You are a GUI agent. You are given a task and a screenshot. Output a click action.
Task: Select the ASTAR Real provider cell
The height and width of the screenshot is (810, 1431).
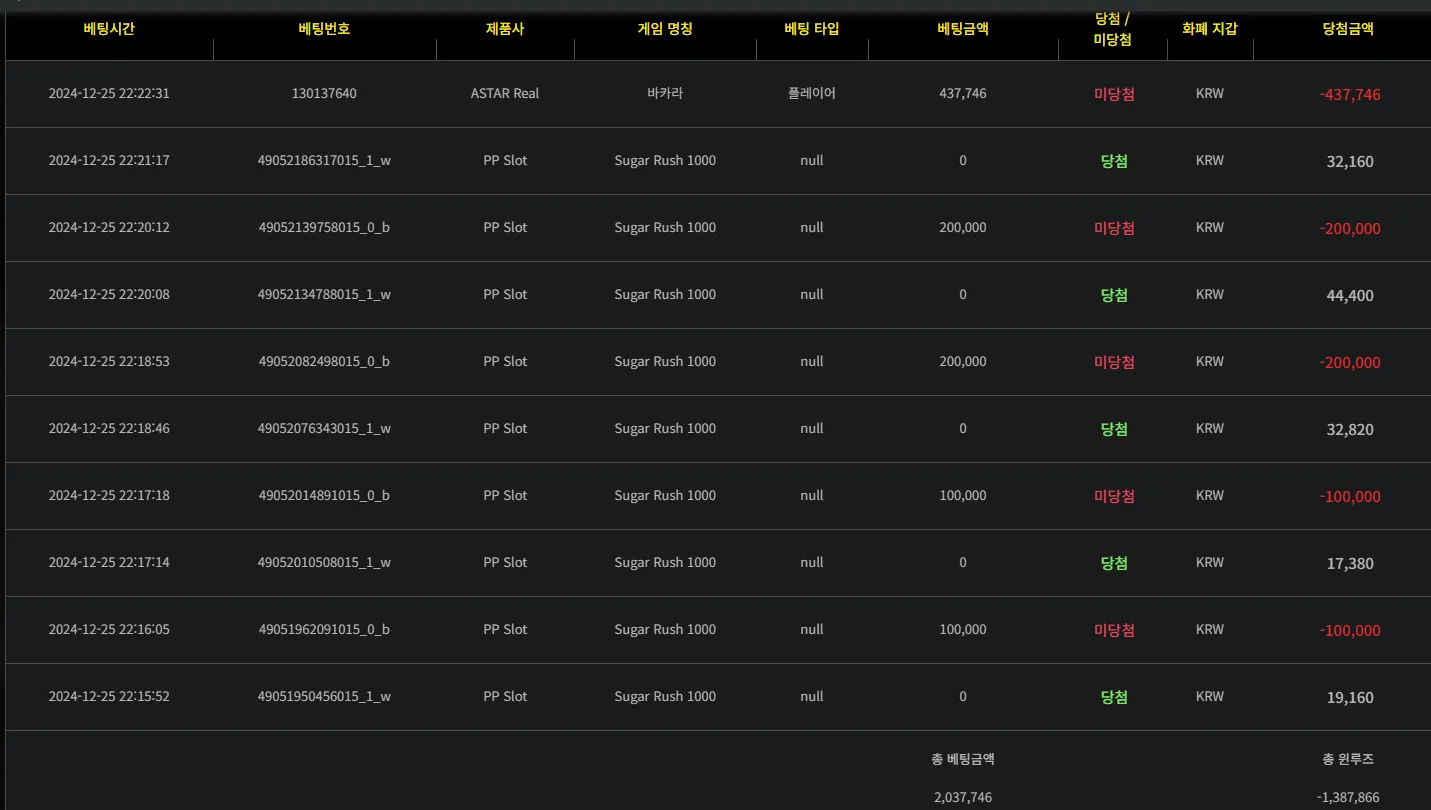505,93
